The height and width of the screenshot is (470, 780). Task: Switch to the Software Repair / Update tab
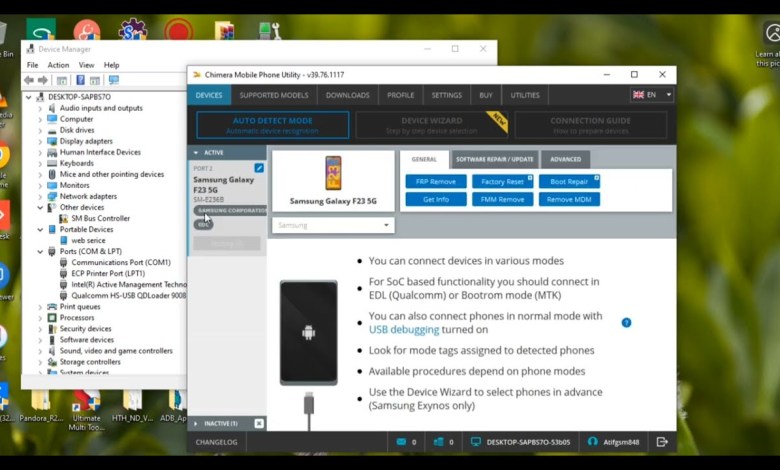click(495, 159)
